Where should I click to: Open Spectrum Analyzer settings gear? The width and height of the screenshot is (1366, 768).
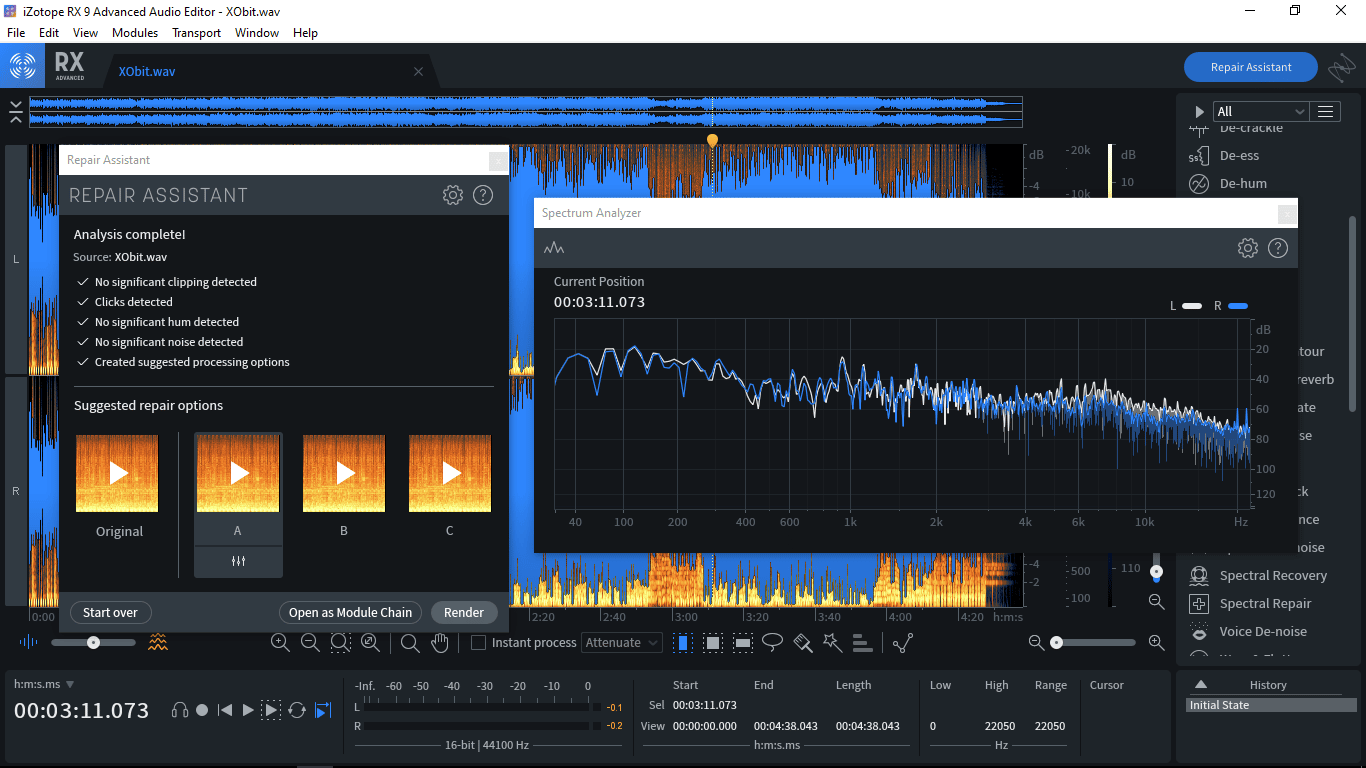click(1247, 248)
